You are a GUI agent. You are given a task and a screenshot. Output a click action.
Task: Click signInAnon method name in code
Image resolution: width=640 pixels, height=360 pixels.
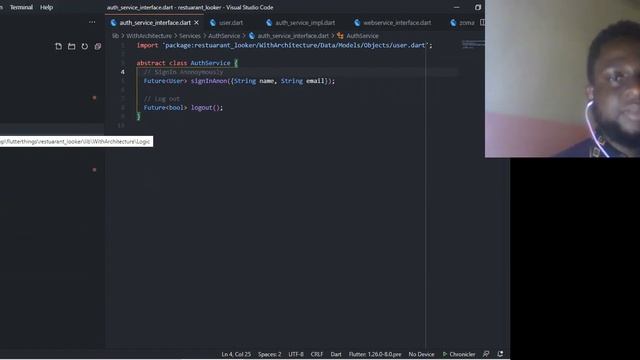pos(209,81)
